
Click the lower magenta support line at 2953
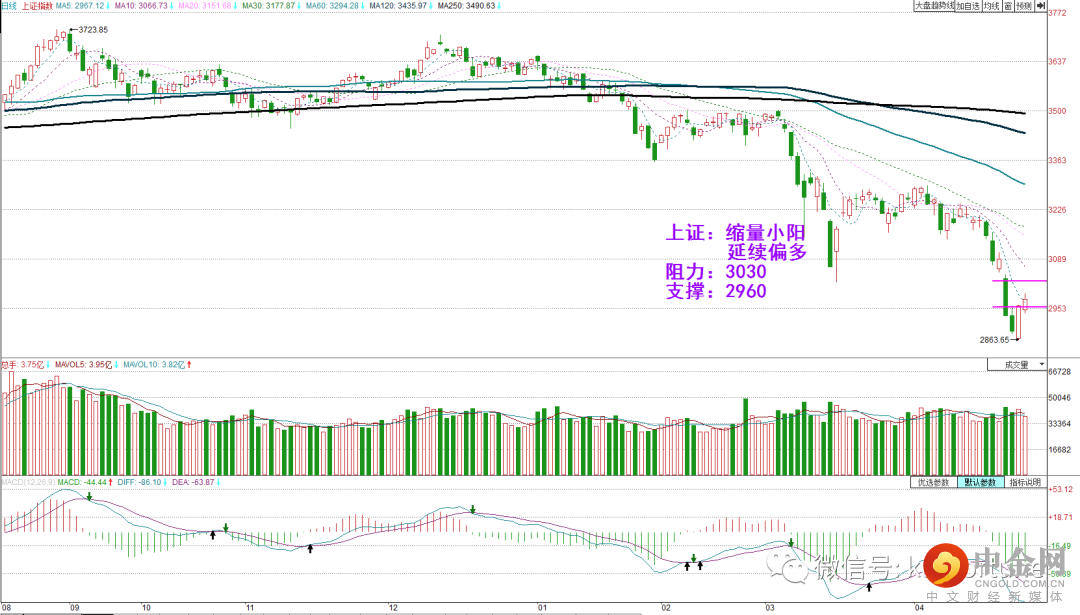1019,307
